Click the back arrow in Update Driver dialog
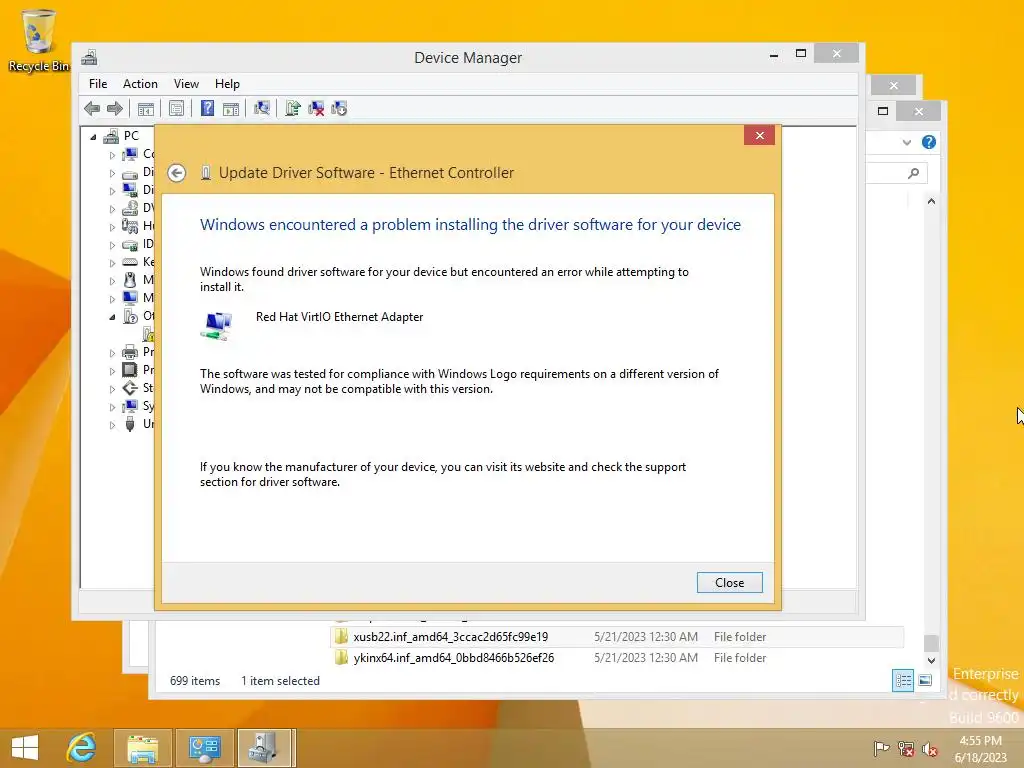1024x768 pixels. point(176,173)
